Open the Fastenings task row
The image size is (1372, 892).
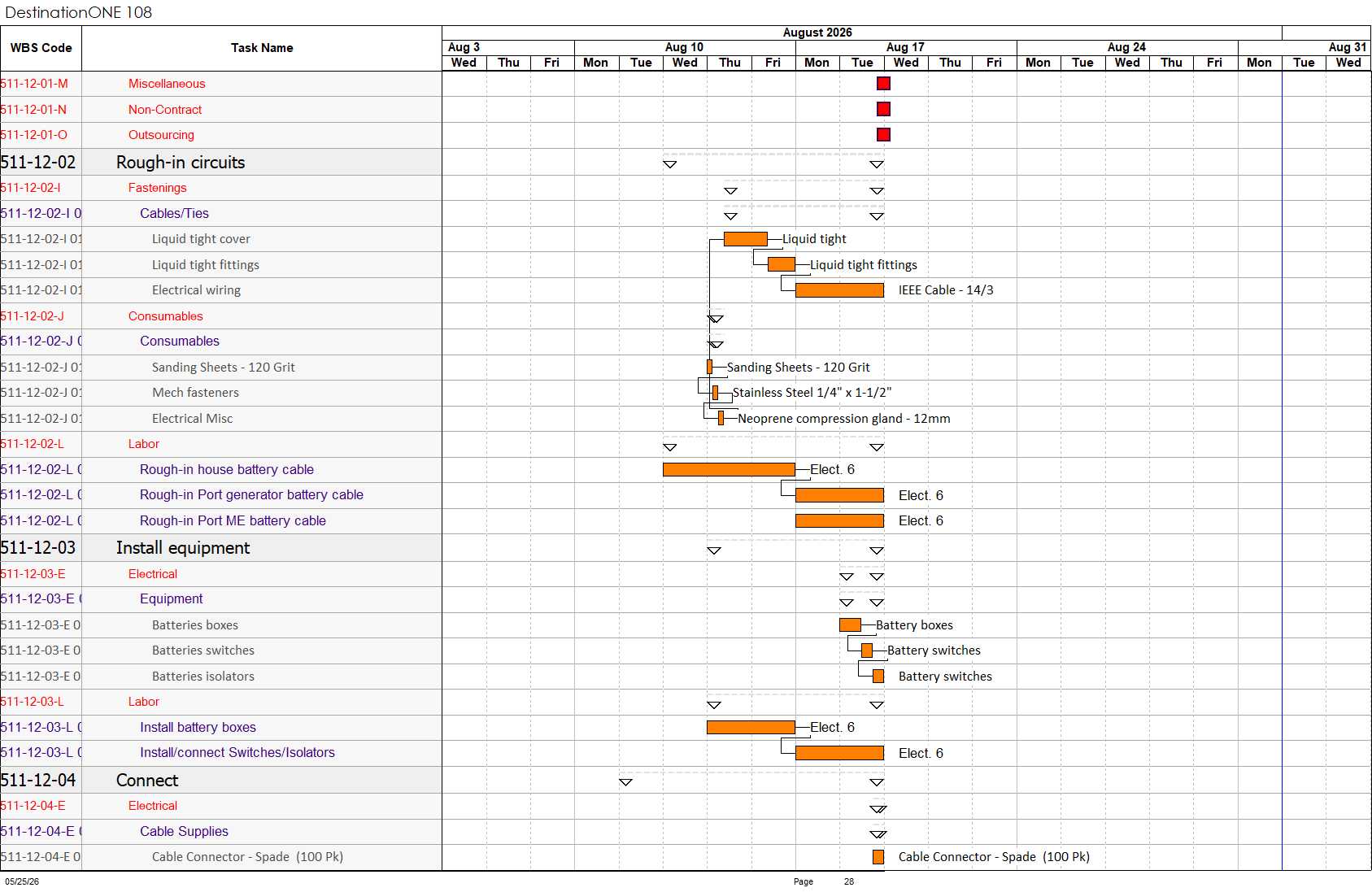pyautogui.click(x=221, y=187)
